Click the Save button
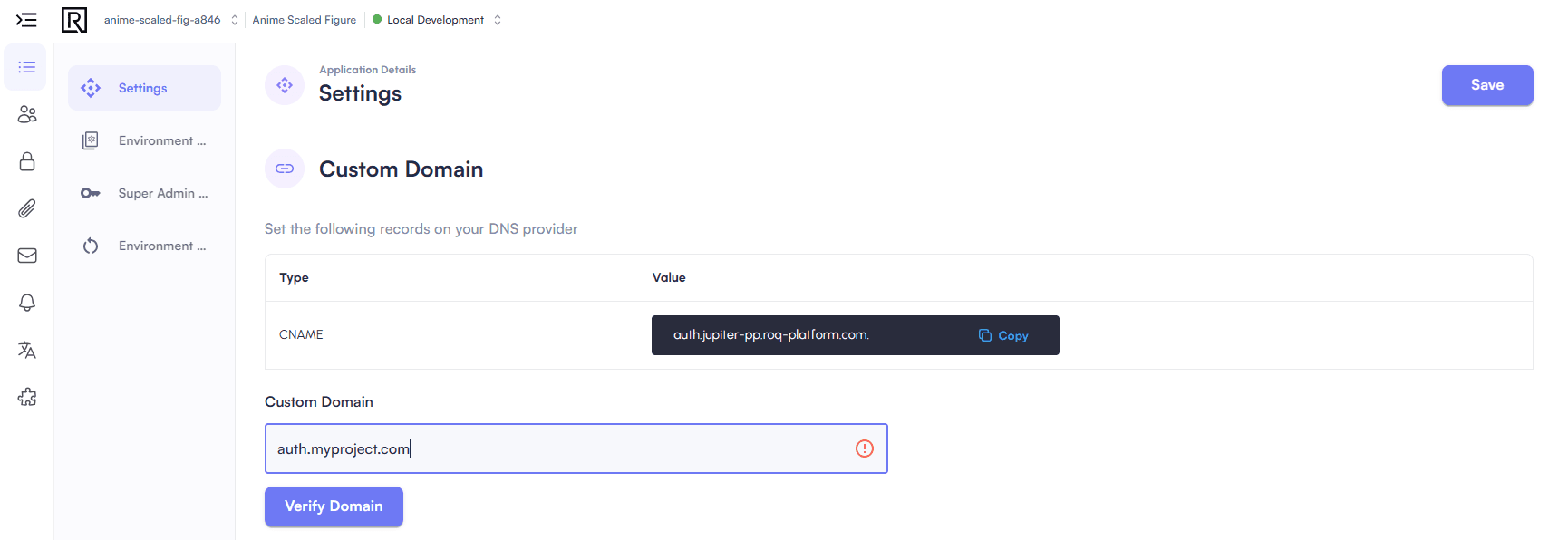Screen dimensions: 1568x540 (x=1487, y=85)
